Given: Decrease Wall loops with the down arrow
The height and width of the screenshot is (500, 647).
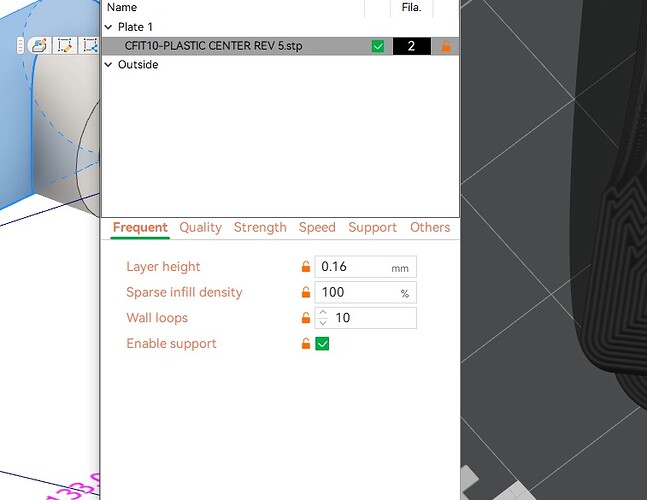Looking at the screenshot, I should point(323,323).
